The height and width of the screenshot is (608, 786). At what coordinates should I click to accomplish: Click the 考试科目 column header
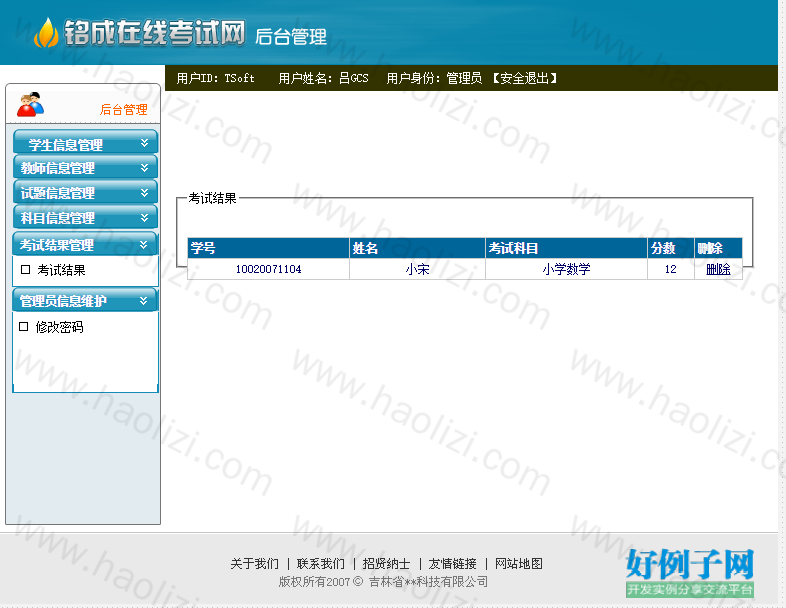click(x=566, y=248)
